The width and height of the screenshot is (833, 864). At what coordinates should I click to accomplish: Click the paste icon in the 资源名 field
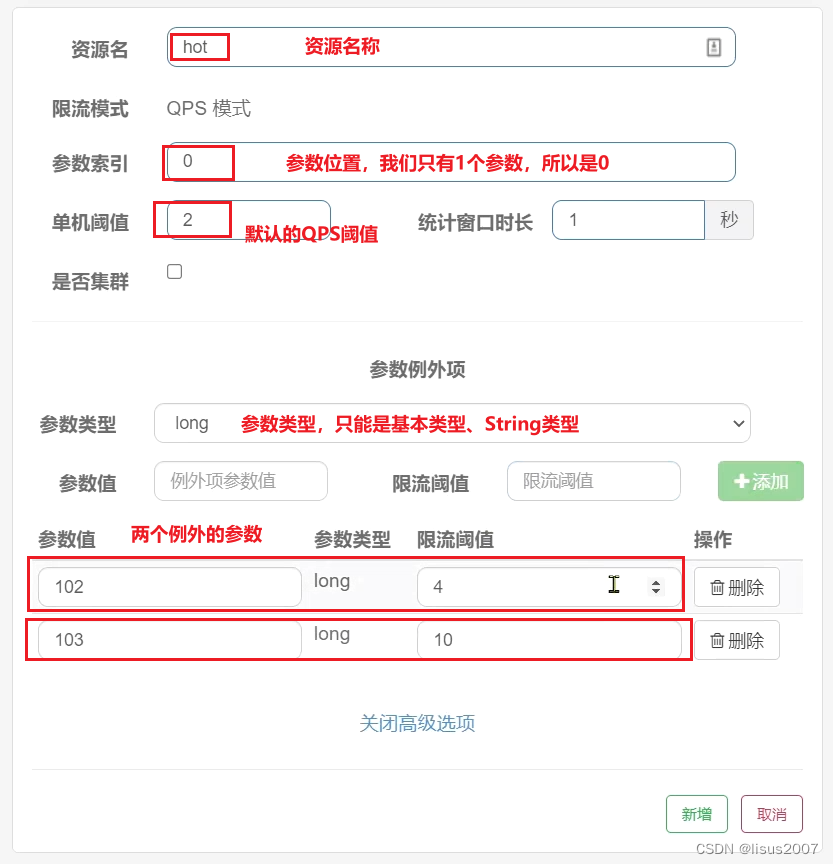[713, 47]
